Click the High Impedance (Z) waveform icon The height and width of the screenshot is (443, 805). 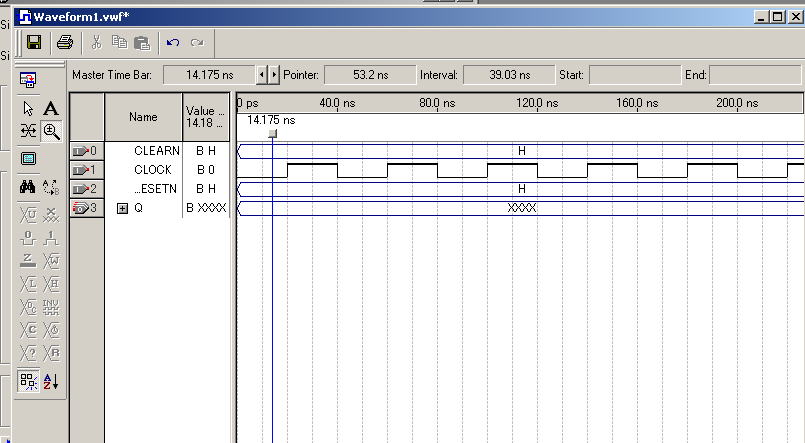28,261
